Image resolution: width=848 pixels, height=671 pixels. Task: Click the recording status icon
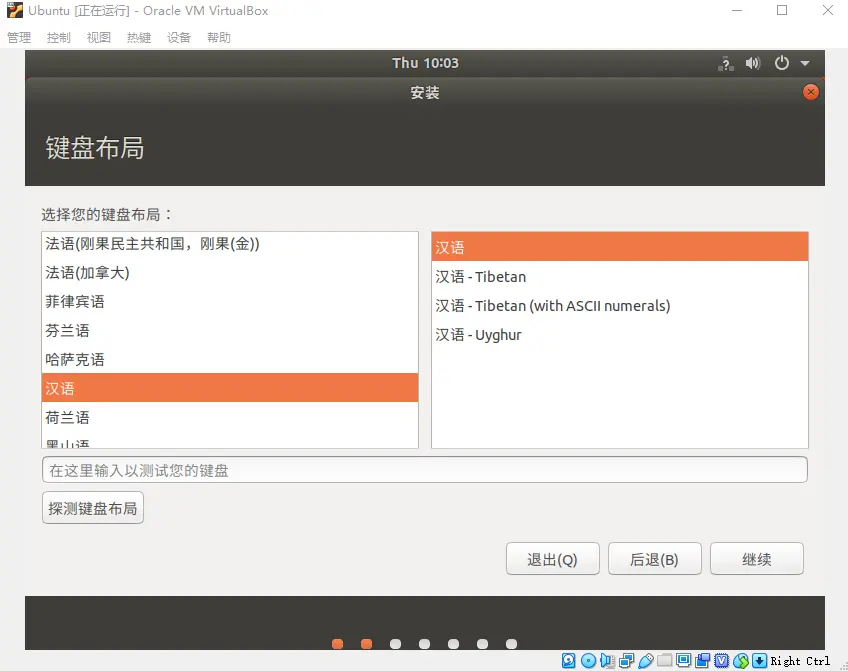[703, 660]
